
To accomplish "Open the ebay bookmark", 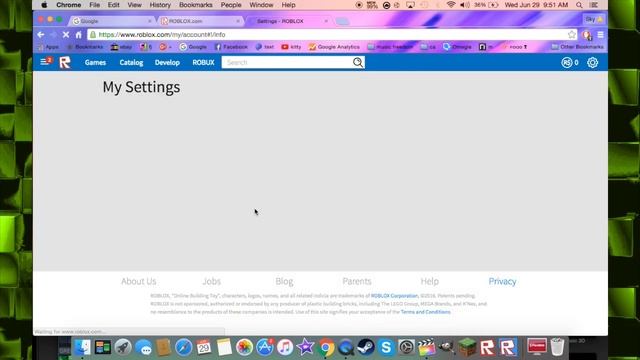I will coord(121,47).
